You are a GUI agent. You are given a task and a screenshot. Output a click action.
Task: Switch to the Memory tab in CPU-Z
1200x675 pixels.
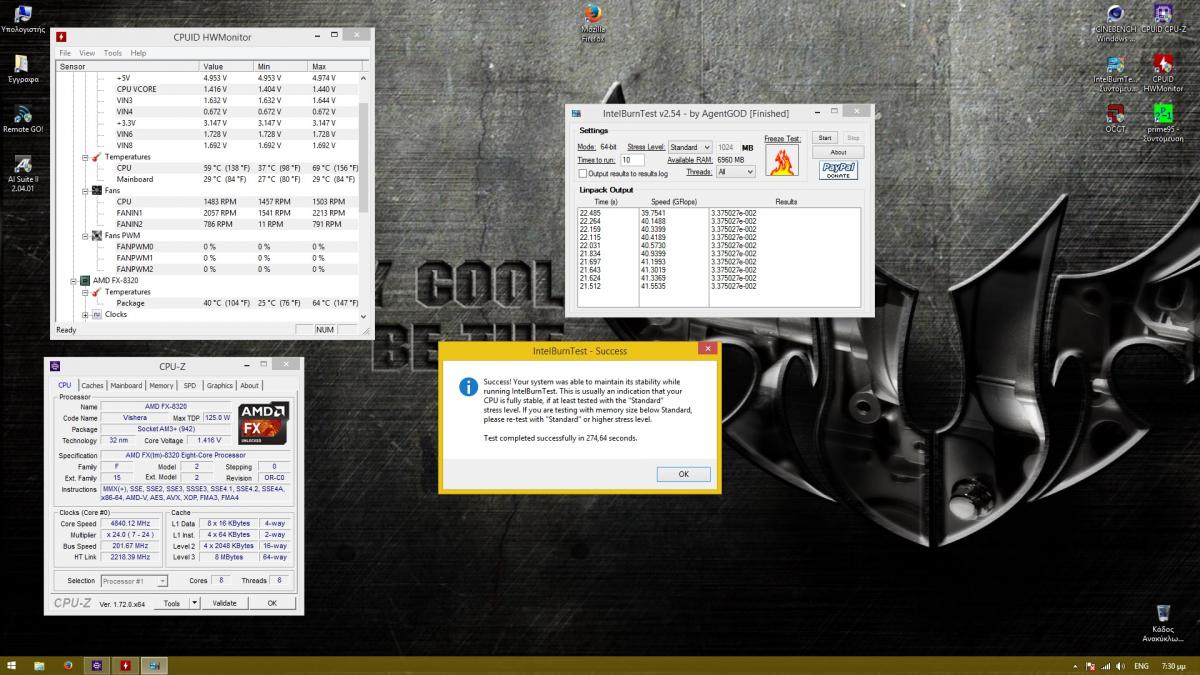[161, 385]
